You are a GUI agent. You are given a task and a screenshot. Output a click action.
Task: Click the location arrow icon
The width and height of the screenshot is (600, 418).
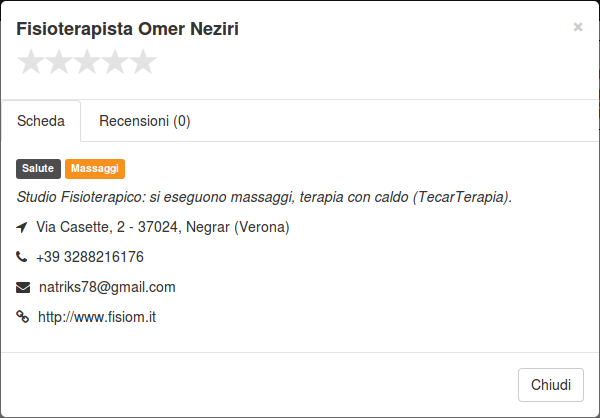[x=22, y=227]
